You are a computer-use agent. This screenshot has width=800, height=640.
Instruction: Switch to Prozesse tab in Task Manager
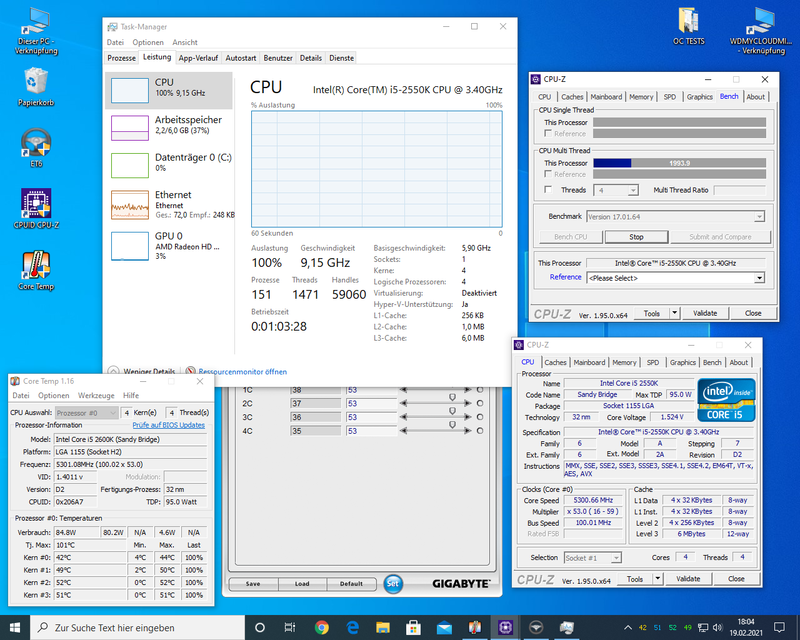[121, 58]
